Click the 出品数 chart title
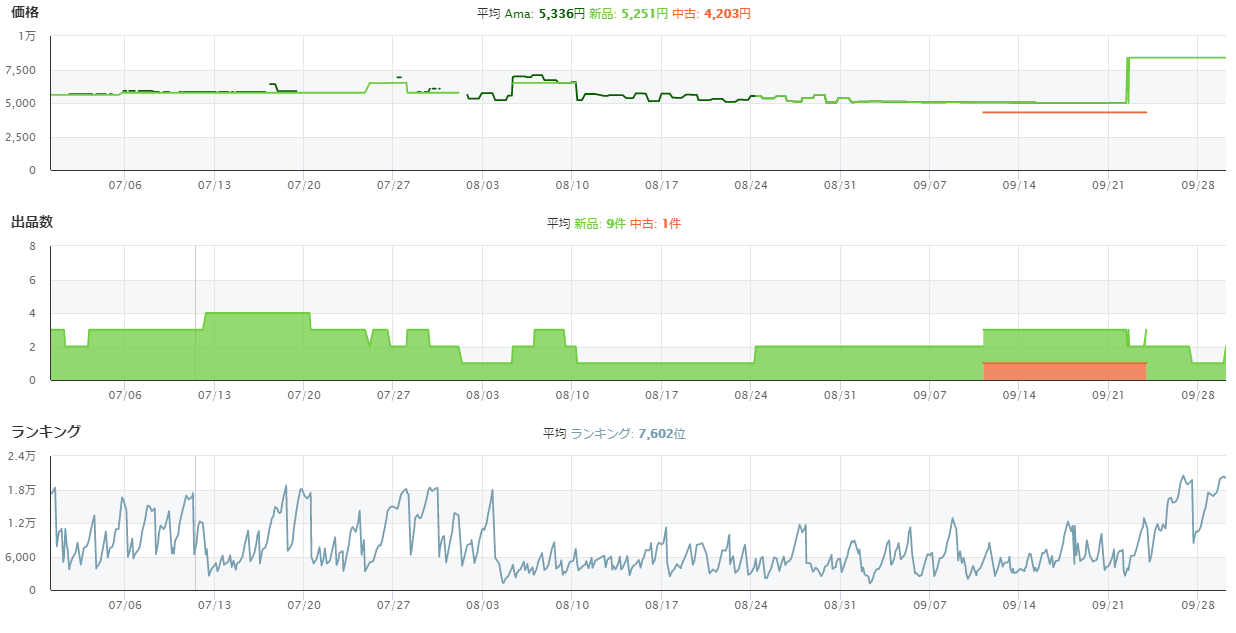This screenshot has height=633, width=1236. click(x=32, y=222)
